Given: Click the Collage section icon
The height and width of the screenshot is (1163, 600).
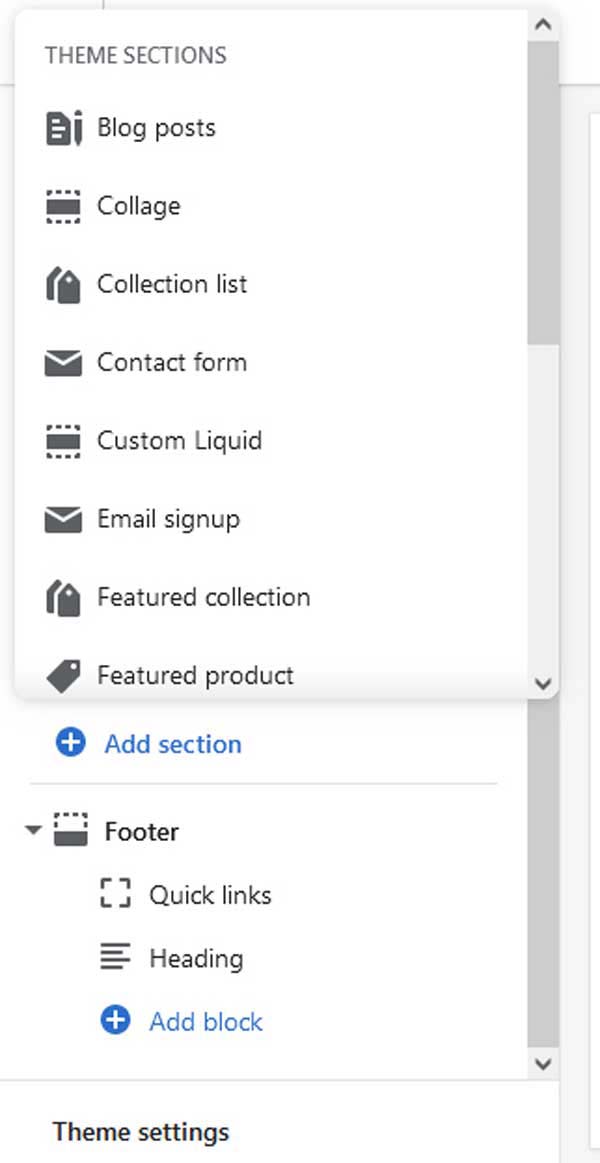Looking at the screenshot, I should (x=63, y=206).
